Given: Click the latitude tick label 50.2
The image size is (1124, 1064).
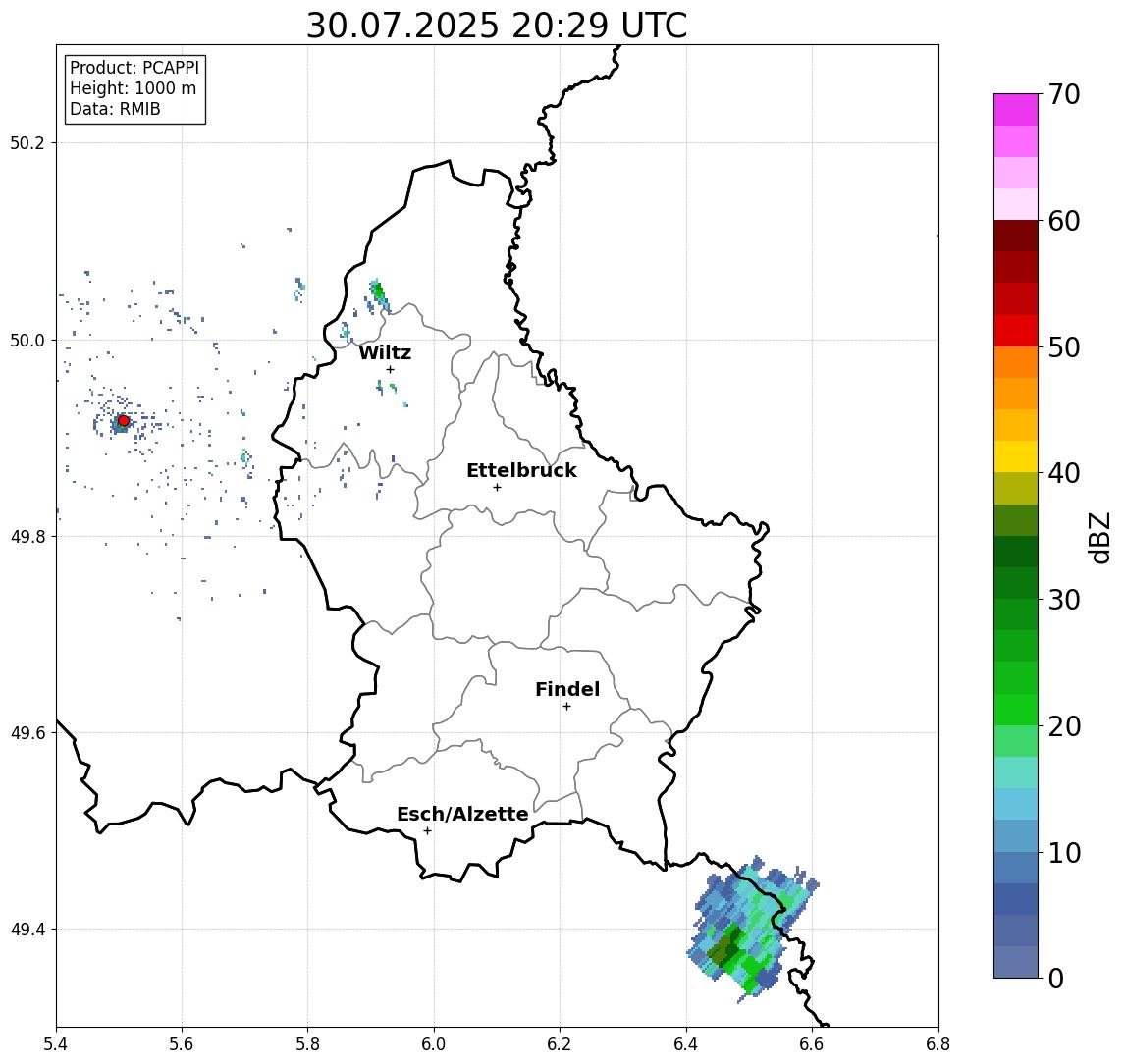Looking at the screenshot, I should point(27,142).
